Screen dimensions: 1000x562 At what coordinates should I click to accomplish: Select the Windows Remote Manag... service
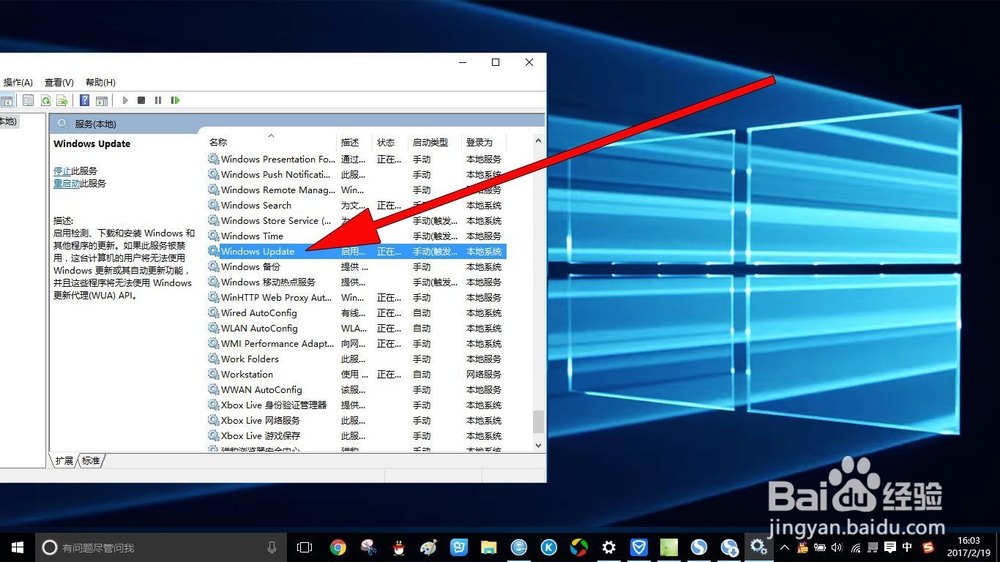(x=278, y=190)
